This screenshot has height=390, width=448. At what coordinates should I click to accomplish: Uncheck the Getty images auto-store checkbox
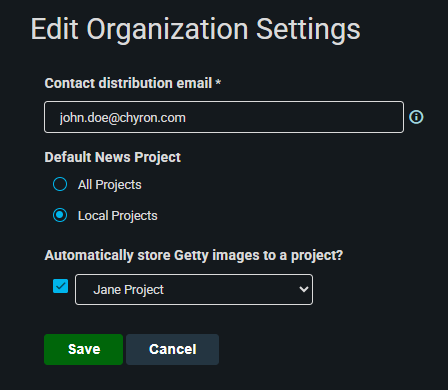point(61,286)
